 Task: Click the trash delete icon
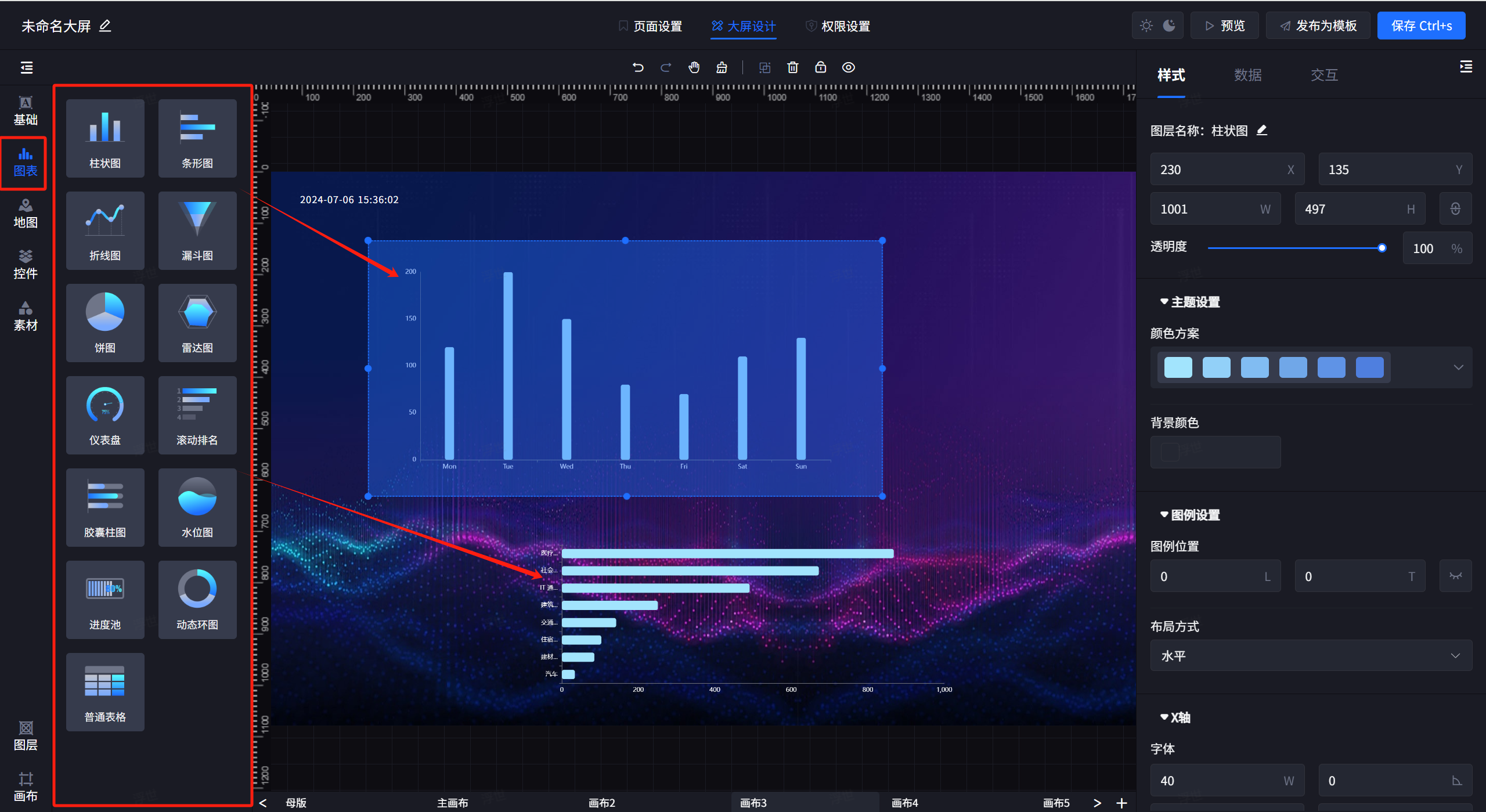point(792,67)
